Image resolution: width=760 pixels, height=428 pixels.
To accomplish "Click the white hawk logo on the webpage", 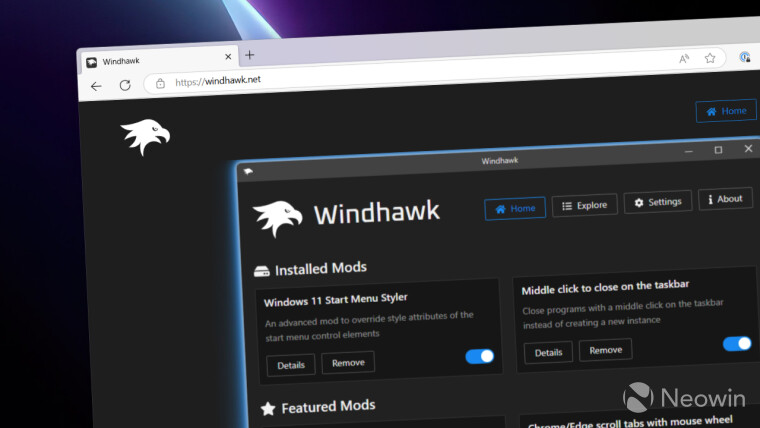I will pos(145,137).
